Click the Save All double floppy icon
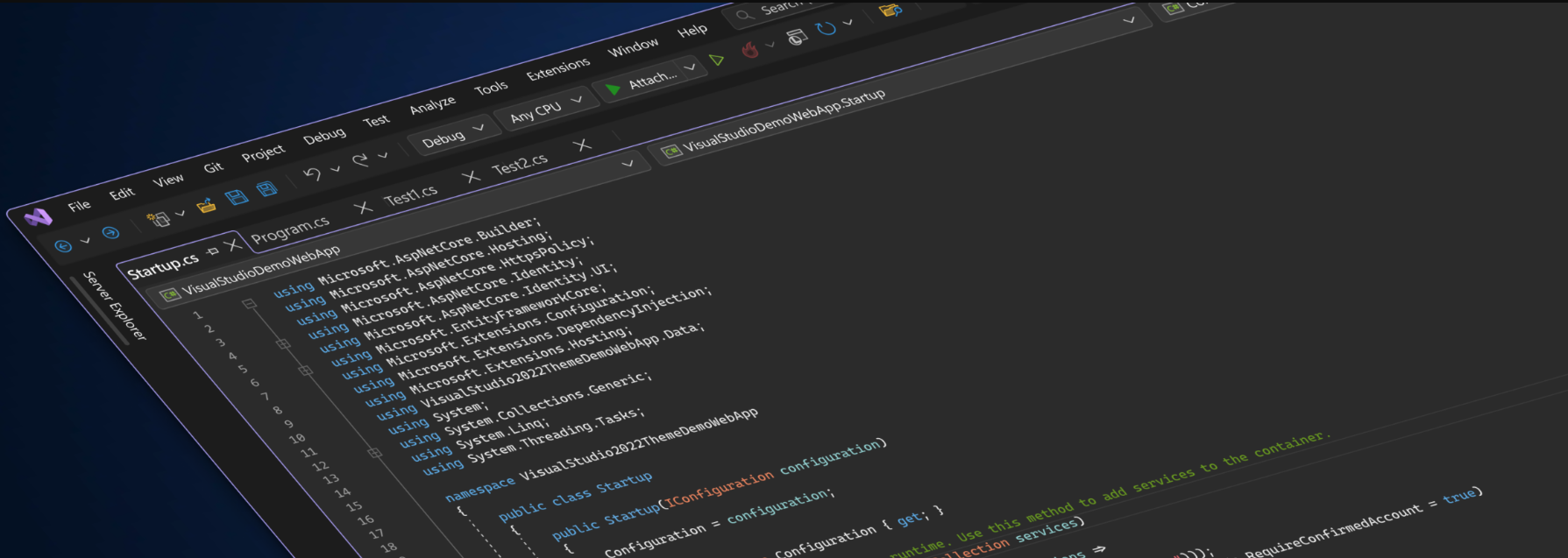This screenshot has width=1568, height=558. [x=266, y=188]
